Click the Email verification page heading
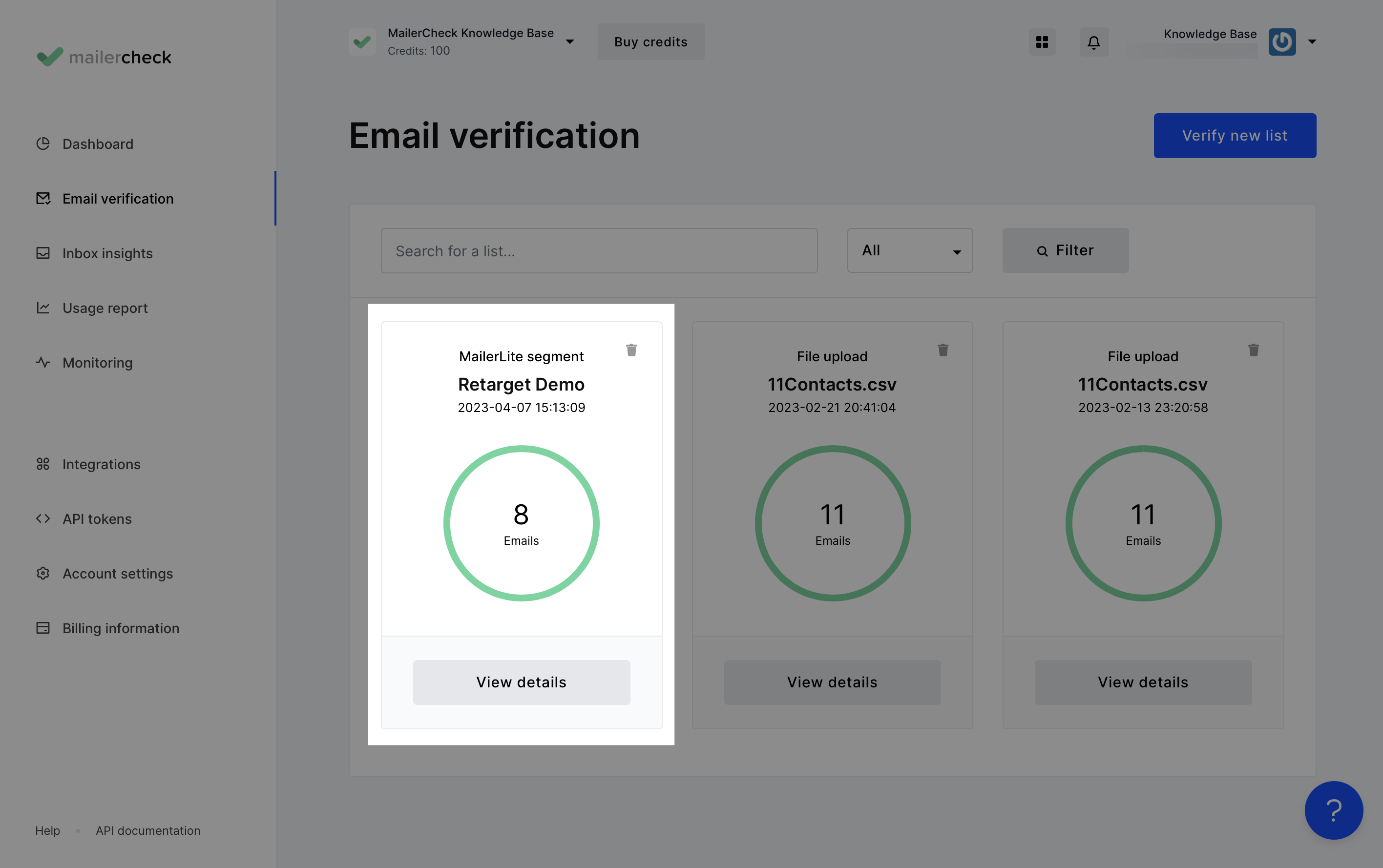Screen dimensions: 1383x868 (x=494, y=136)
